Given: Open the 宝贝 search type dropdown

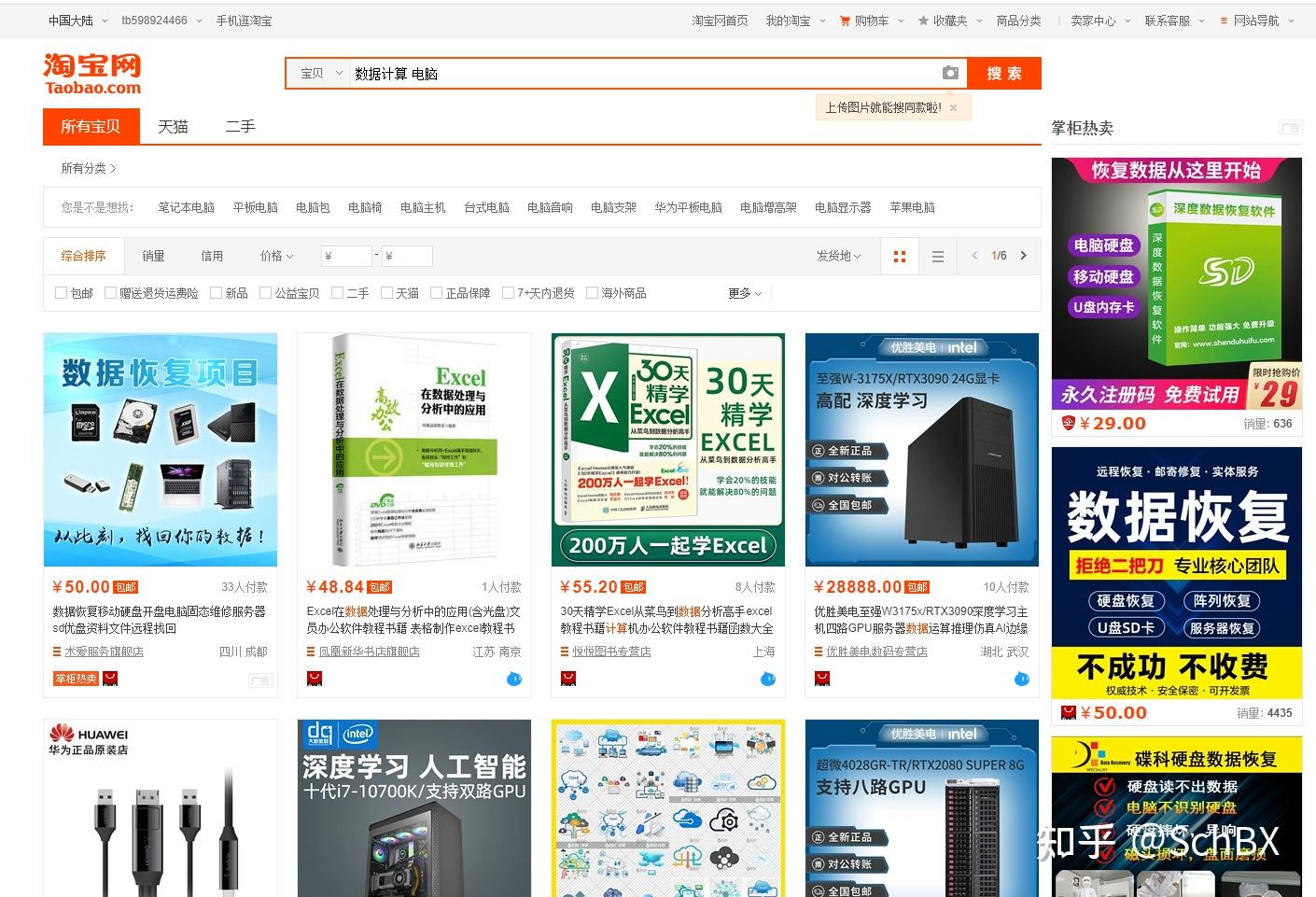Looking at the screenshot, I should point(318,73).
